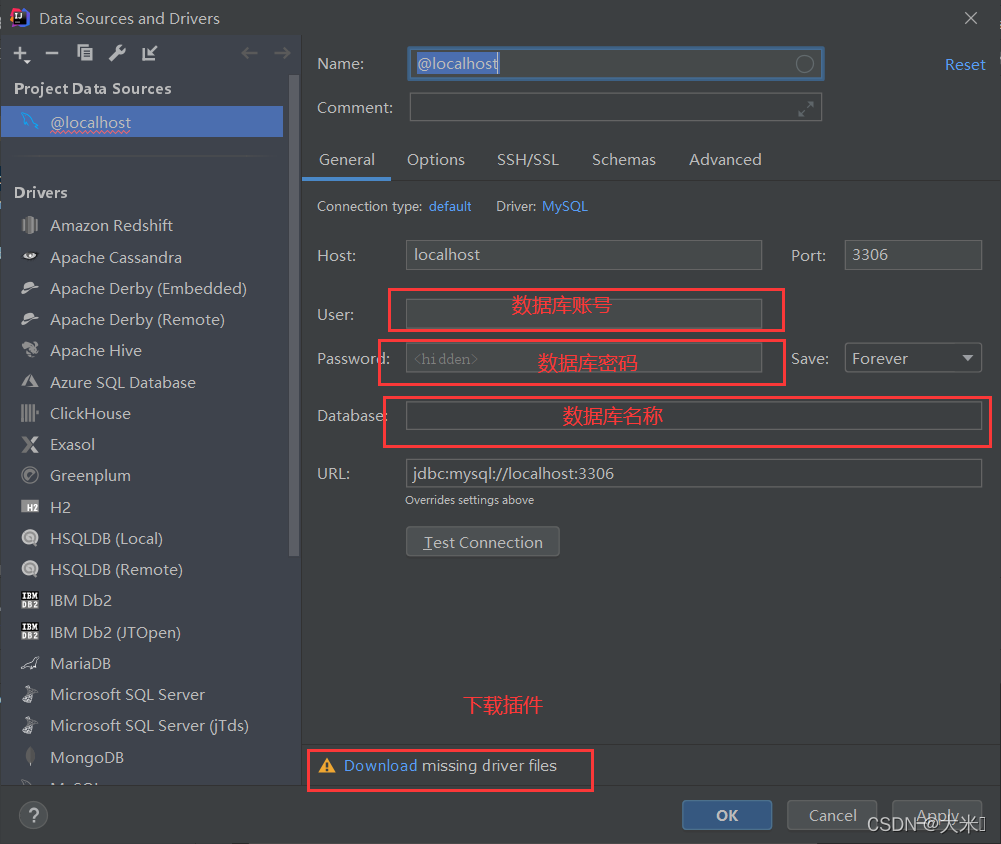The width and height of the screenshot is (1001, 844).
Task: Expand the Comment field editor
Action: [806, 109]
